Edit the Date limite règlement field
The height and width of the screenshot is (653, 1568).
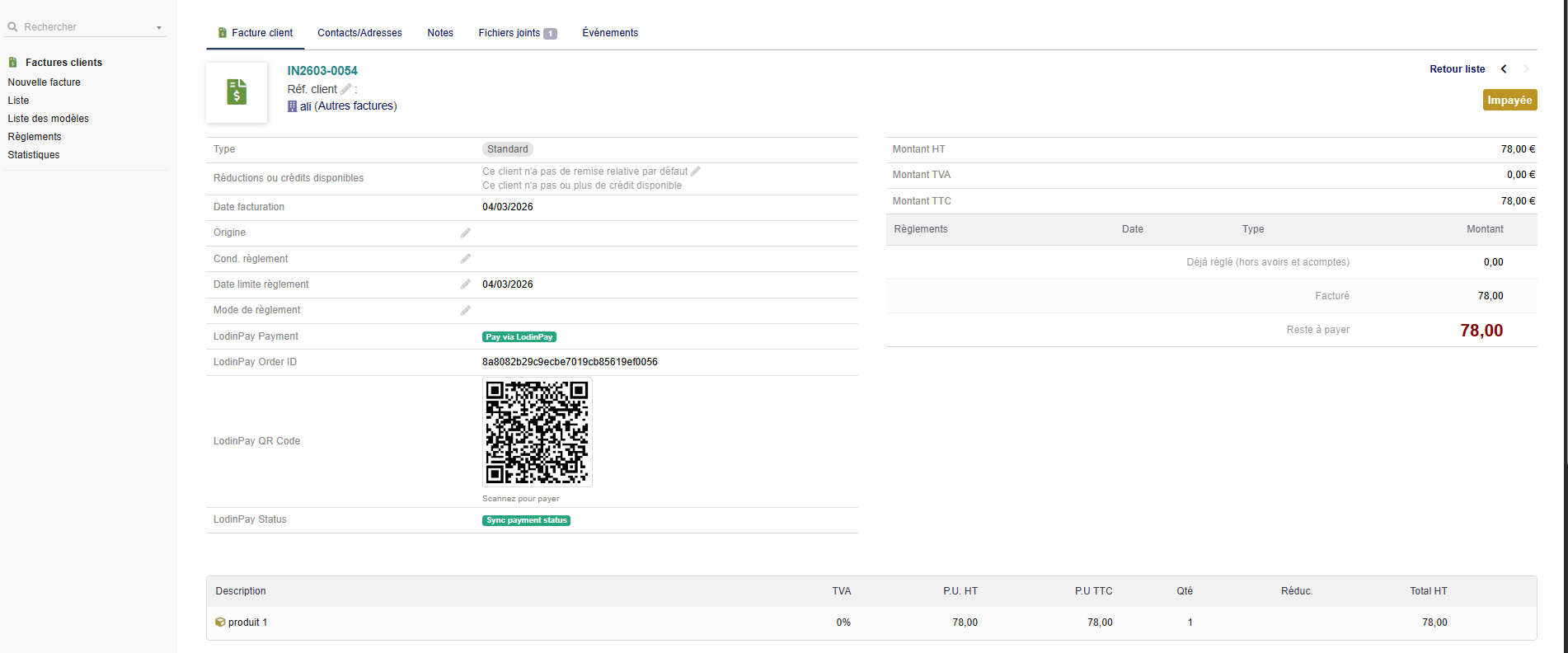466,284
